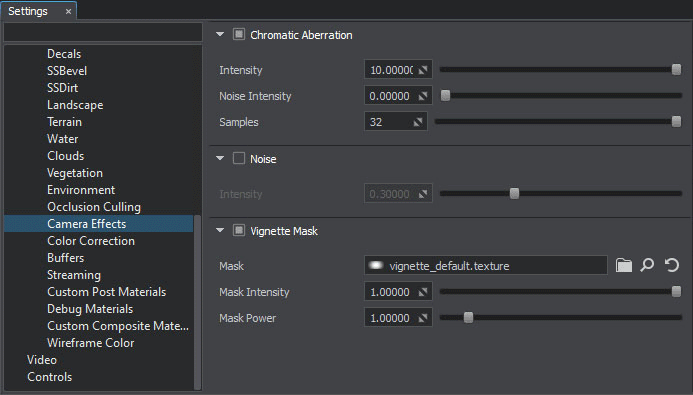The height and width of the screenshot is (395, 693).
Task: Click the Mask Power slider handle
Action: (x=468, y=317)
